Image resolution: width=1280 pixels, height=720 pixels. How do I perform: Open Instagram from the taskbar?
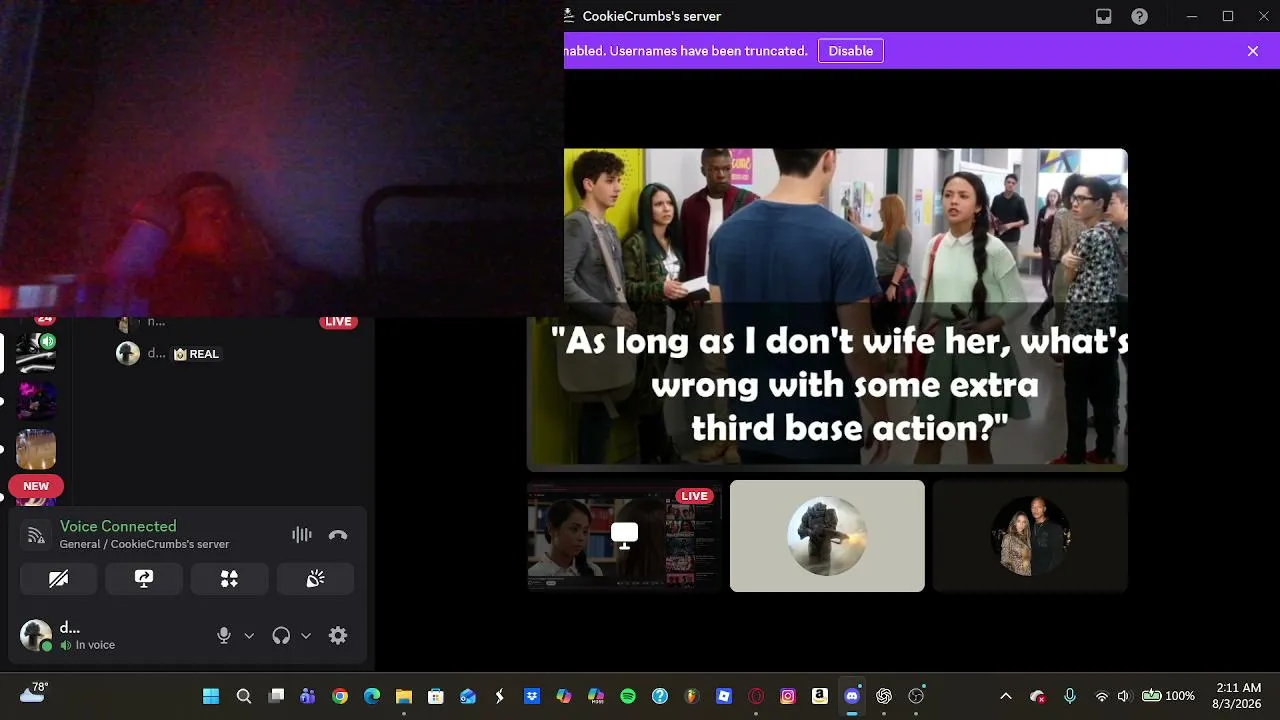click(788, 696)
